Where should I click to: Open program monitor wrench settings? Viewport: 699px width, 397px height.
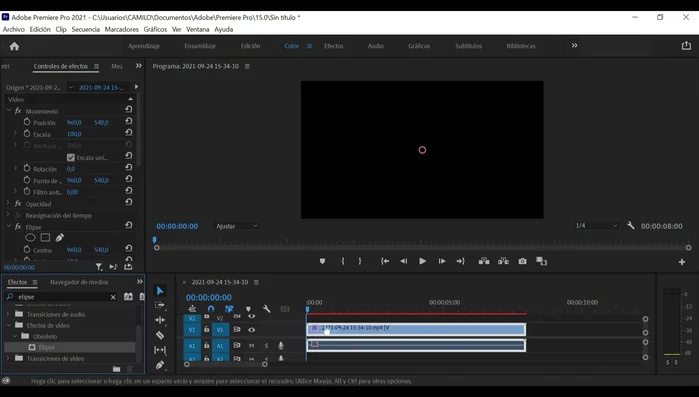click(x=630, y=226)
